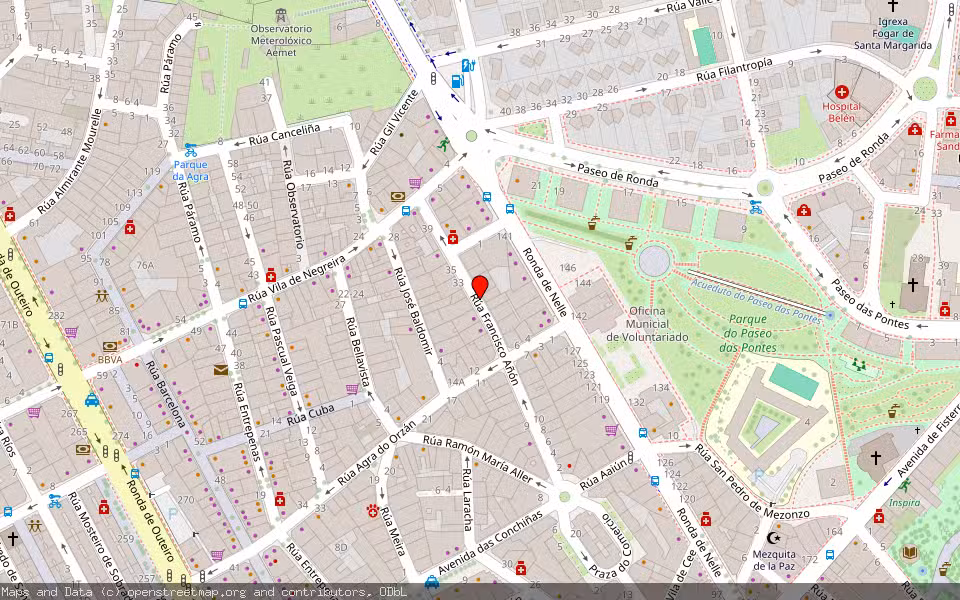
Task: Select the Hospital Belén red cross icon
Action: [842, 92]
